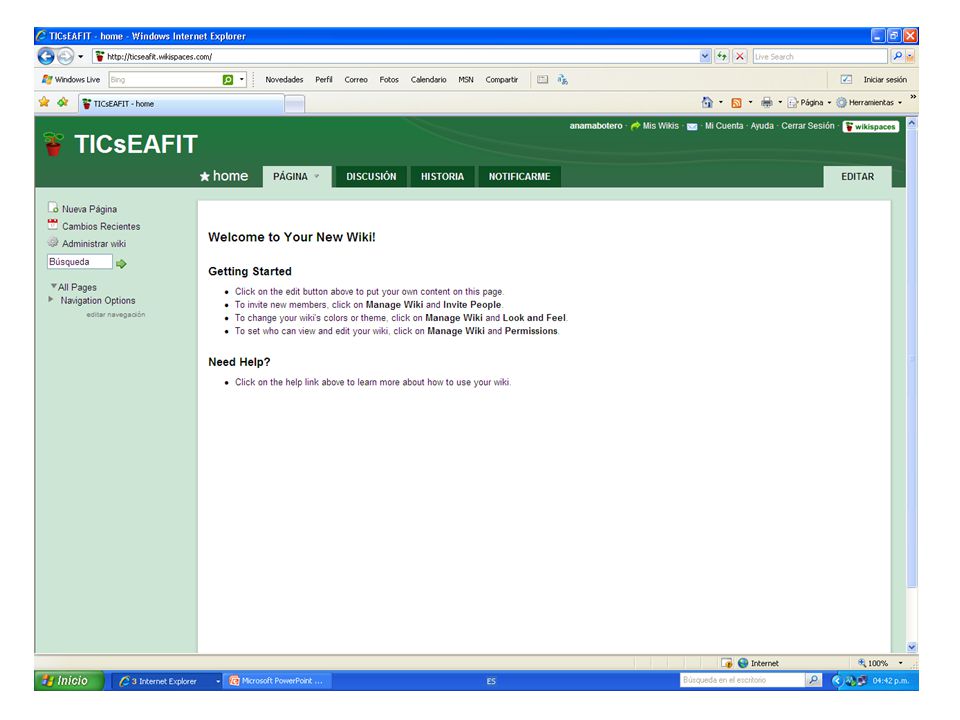Switch to the NOTIFICARME tab

[x=519, y=176]
